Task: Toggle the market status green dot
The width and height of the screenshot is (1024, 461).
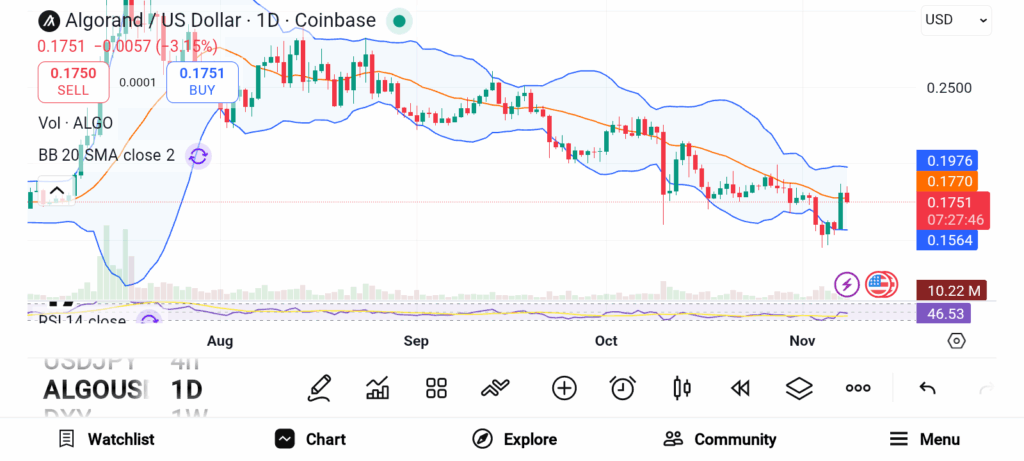Action: click(x=399, y=20)
